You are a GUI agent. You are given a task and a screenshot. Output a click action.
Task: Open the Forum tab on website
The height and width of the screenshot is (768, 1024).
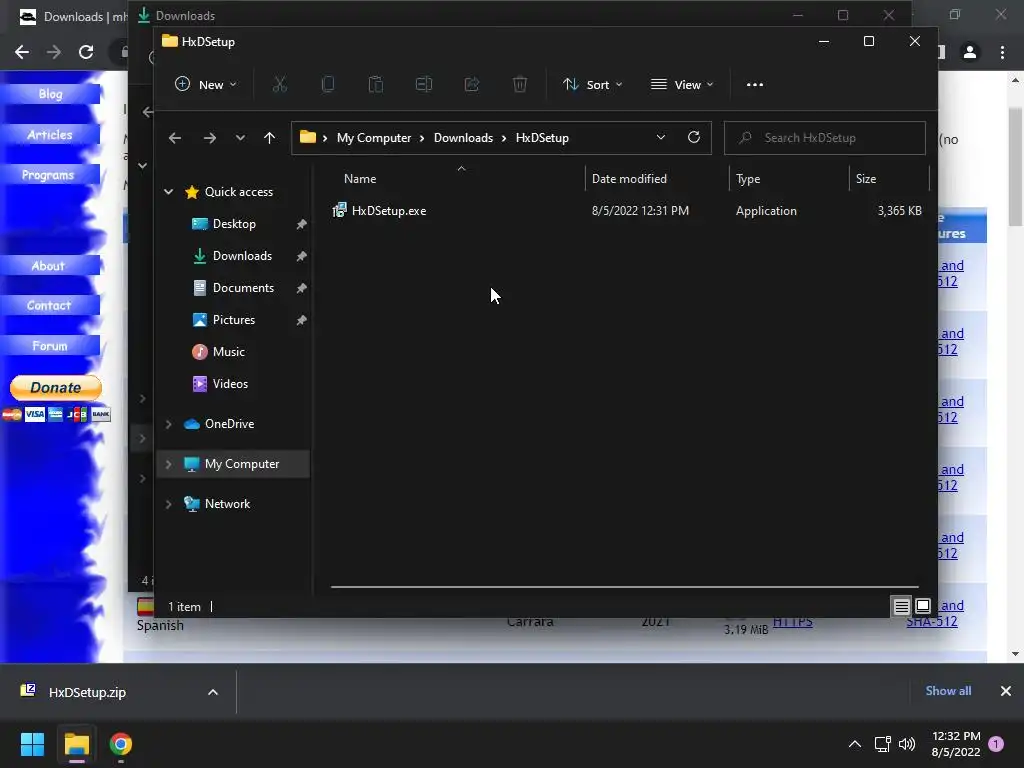coord(50,345)
